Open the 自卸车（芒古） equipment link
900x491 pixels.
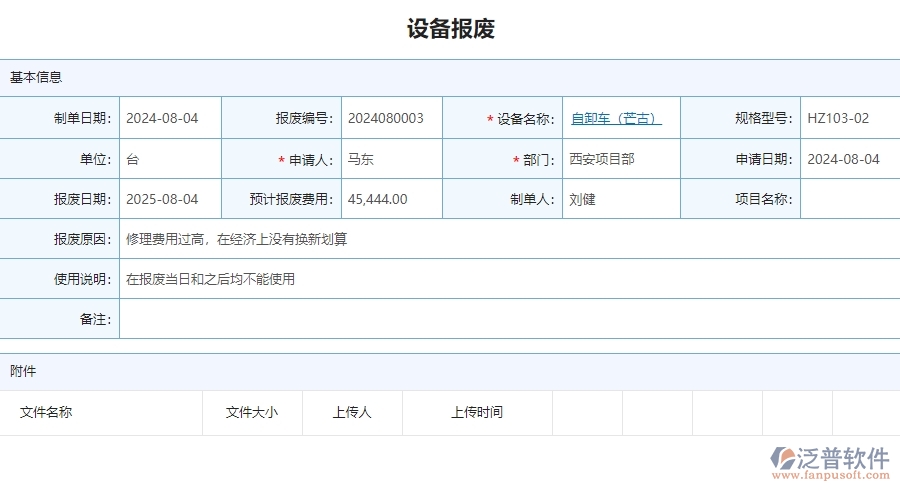point(615,118)
